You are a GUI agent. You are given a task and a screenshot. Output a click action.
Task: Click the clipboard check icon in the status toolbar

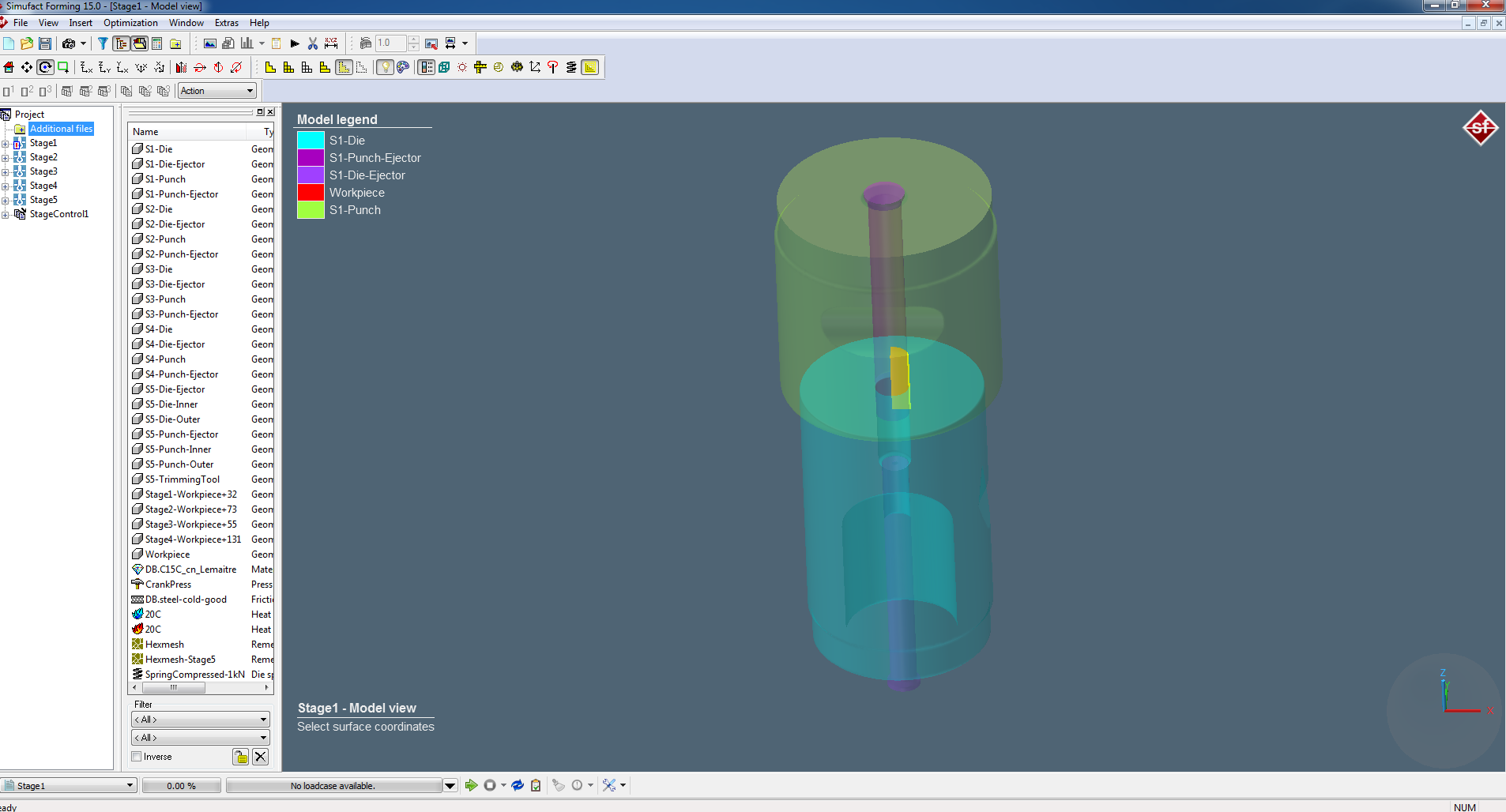click(x=536, y=785)
